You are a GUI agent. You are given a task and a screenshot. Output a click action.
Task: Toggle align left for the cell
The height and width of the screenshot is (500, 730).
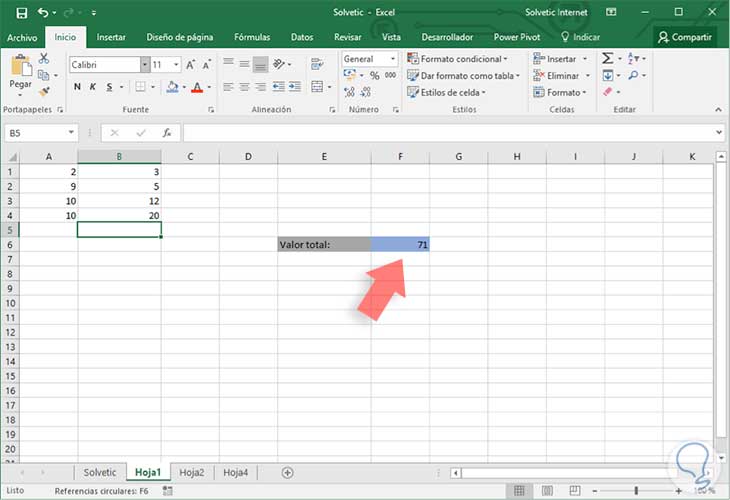(228, 87)
